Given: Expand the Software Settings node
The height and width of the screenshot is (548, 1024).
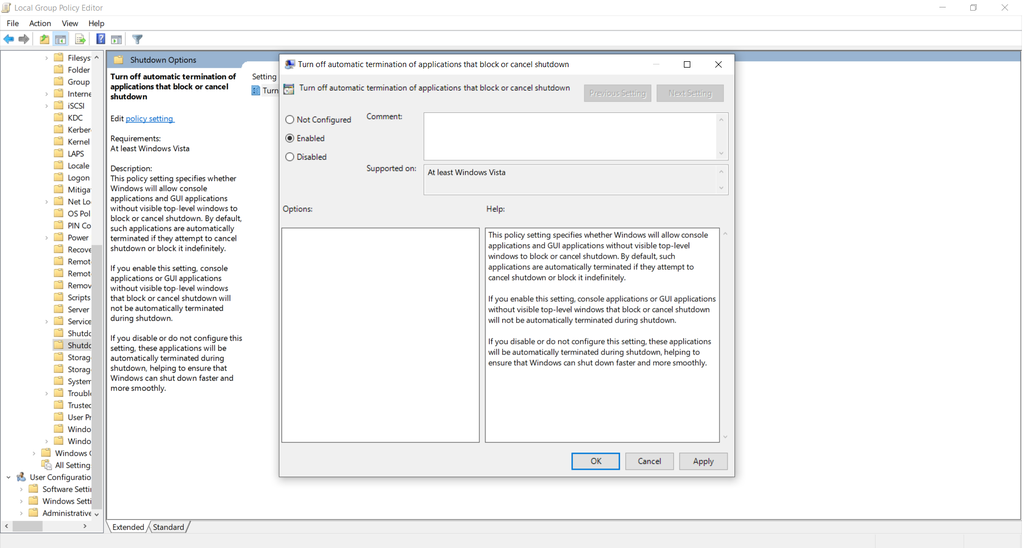Looking at the screenshot, I should point(21,489).
